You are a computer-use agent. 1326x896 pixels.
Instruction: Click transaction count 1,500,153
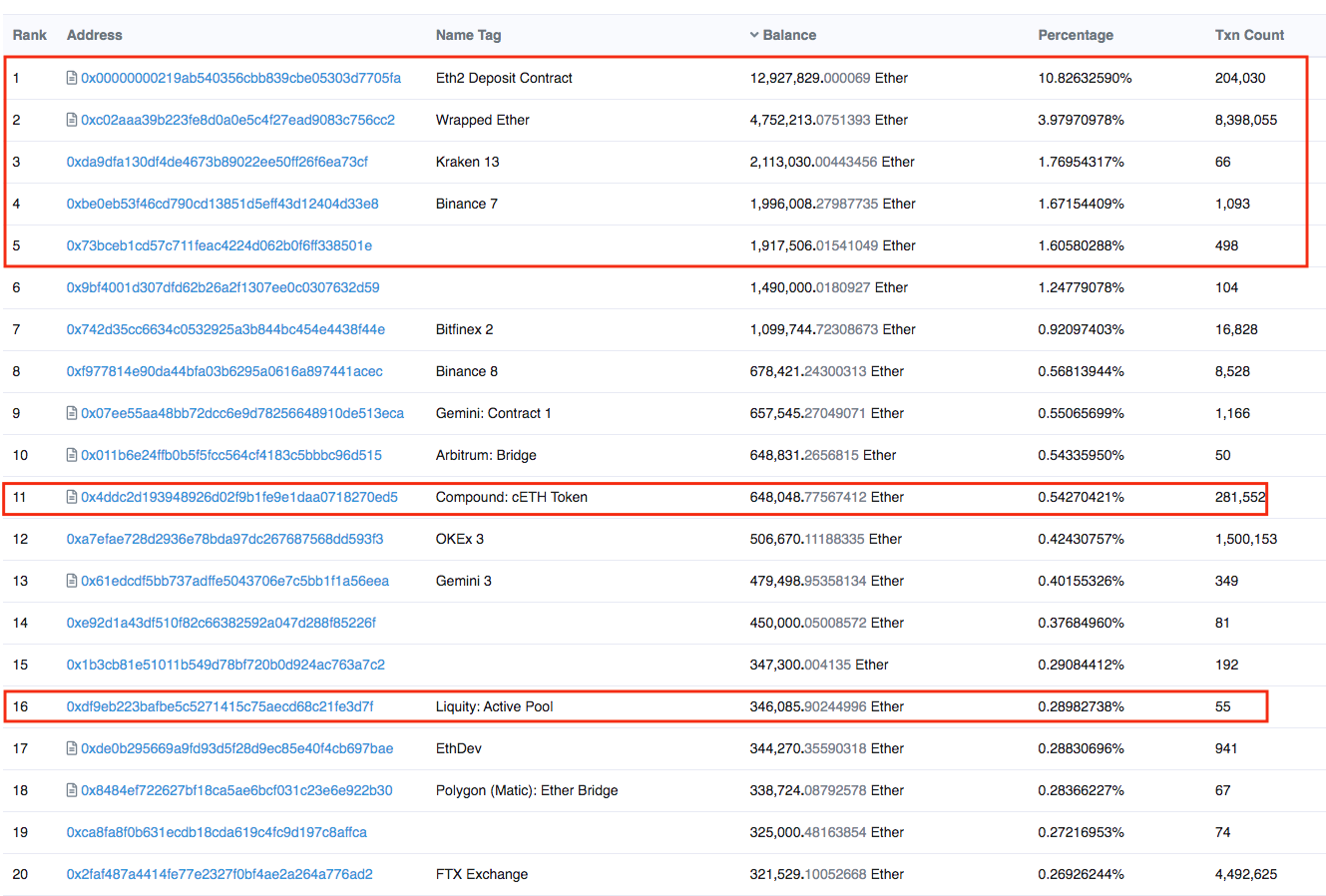coord(1246,539)
